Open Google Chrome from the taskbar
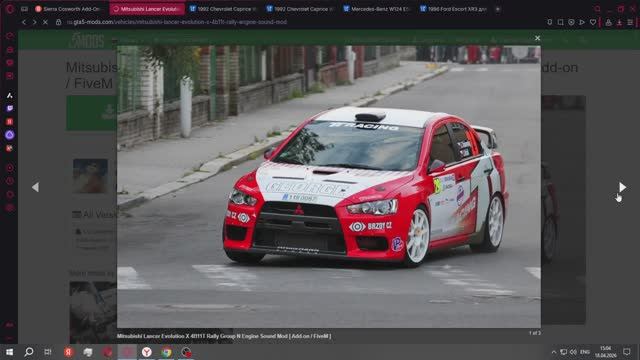 point(167,352)
